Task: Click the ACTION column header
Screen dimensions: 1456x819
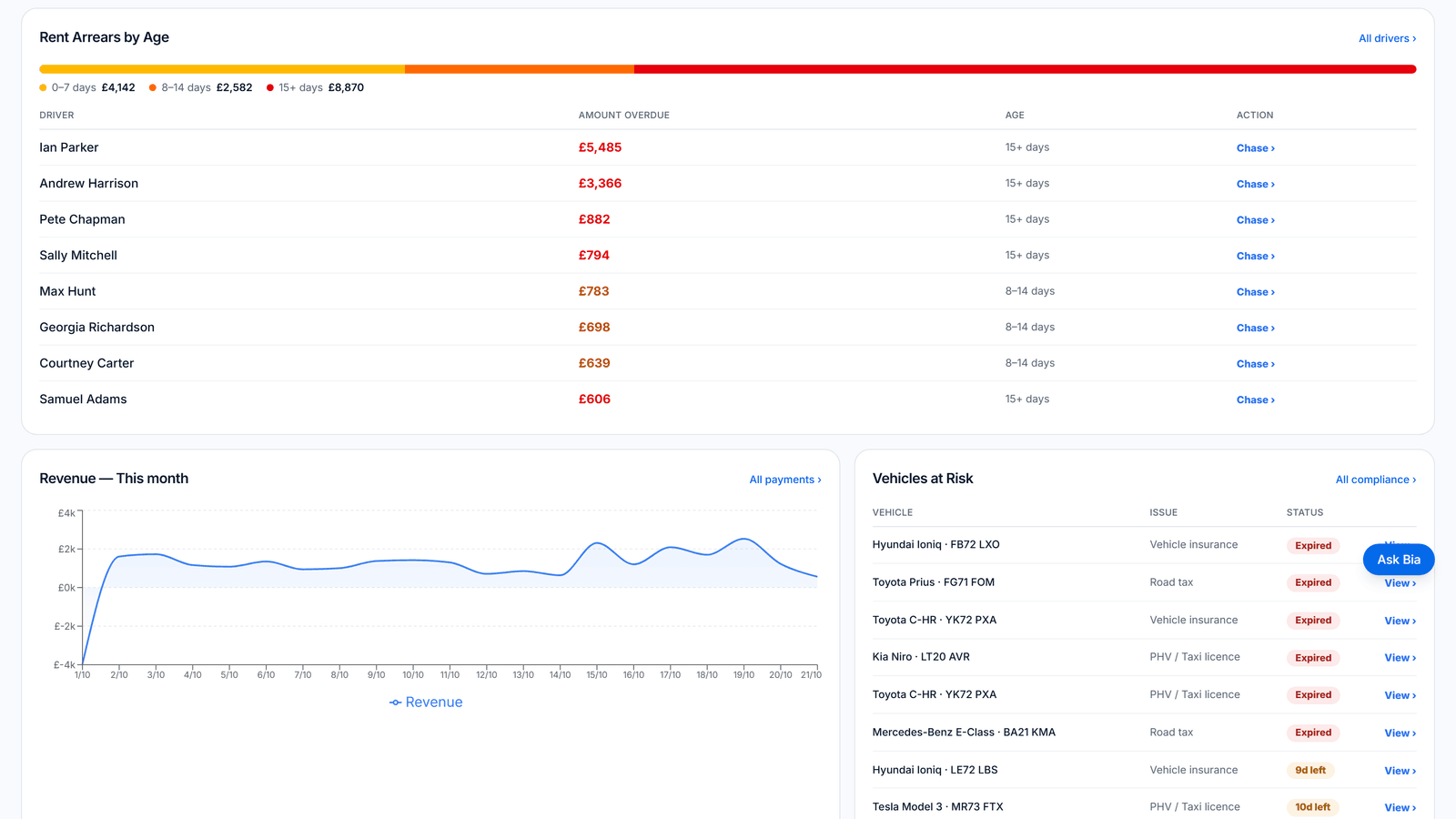Action: coord(1255,116)
